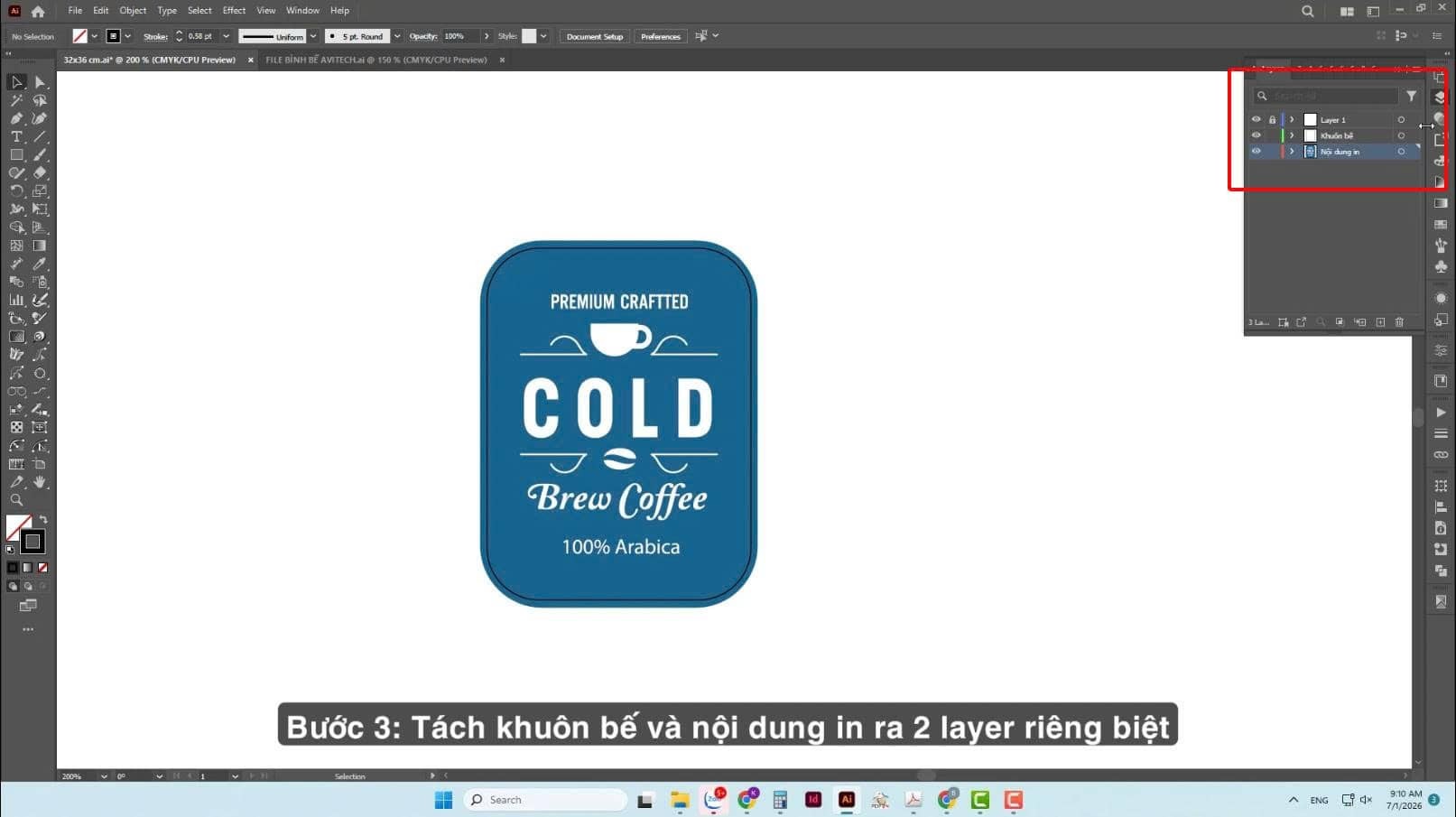1456x817 pixels.
Task: Select the Shape Builder tool
Action: (x=16, y=227)
